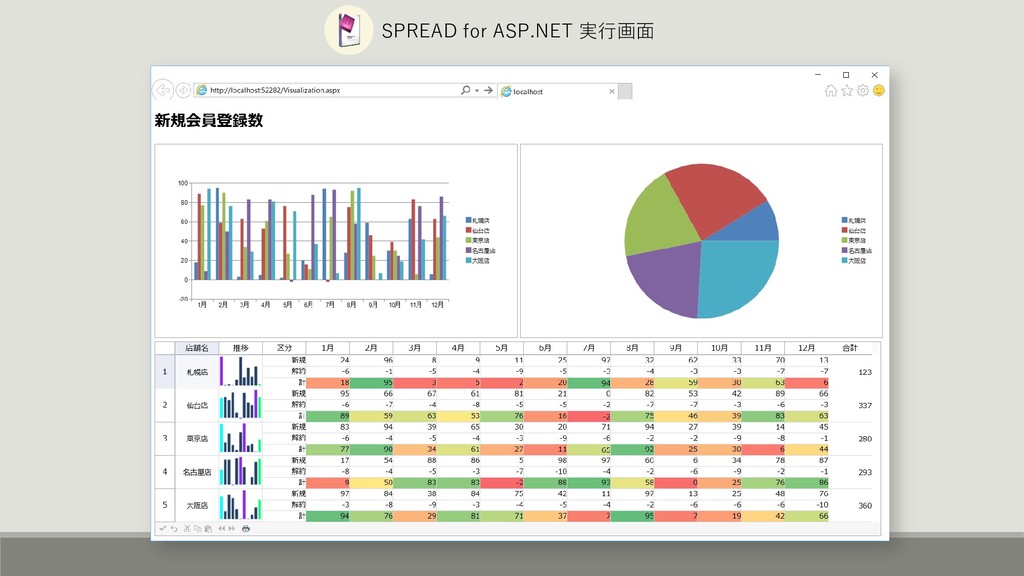Click the 合計 column header

click(x=850, y=348)
